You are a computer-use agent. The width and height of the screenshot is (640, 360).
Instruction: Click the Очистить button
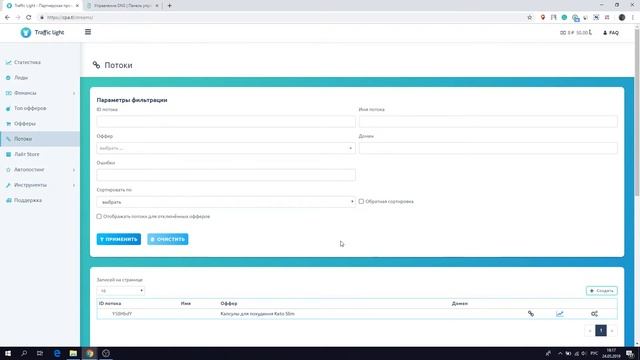point(168,239)
